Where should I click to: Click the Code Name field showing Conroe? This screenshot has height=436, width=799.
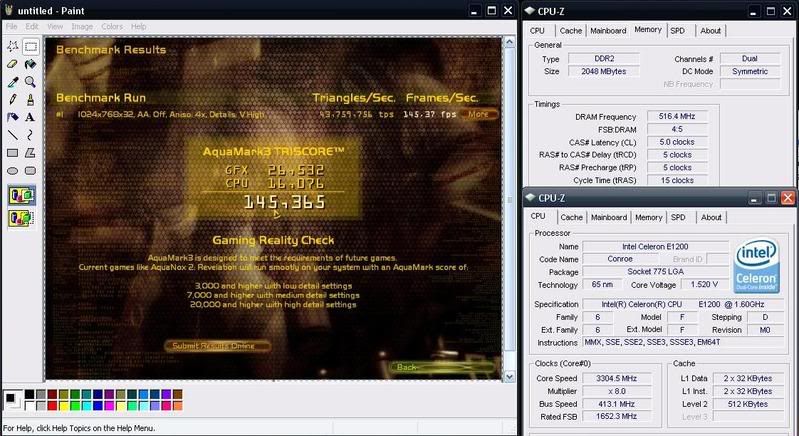pyautogui.click(x=620, y=259)
